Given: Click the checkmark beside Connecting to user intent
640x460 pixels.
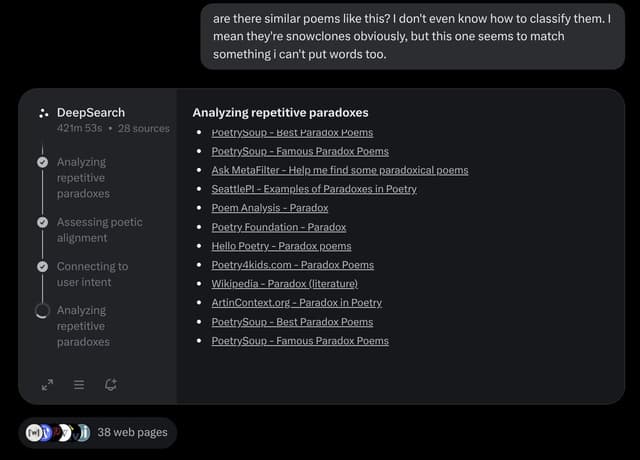Looking at the screenshot, I should point(42,267).
